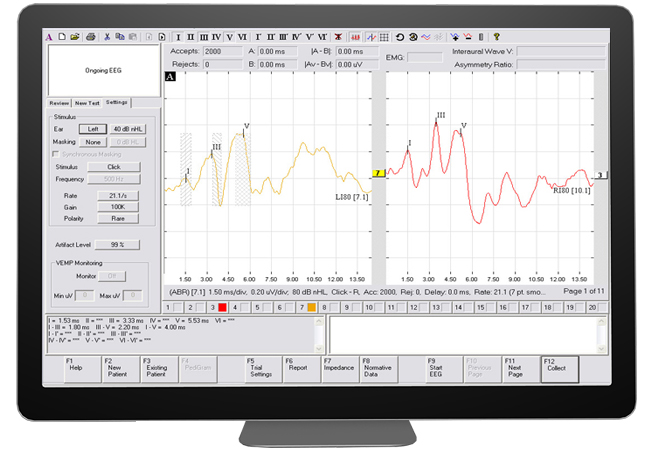Screen dimensions: 650x450
Task: Switch to the Review tab
Action: 59,103
